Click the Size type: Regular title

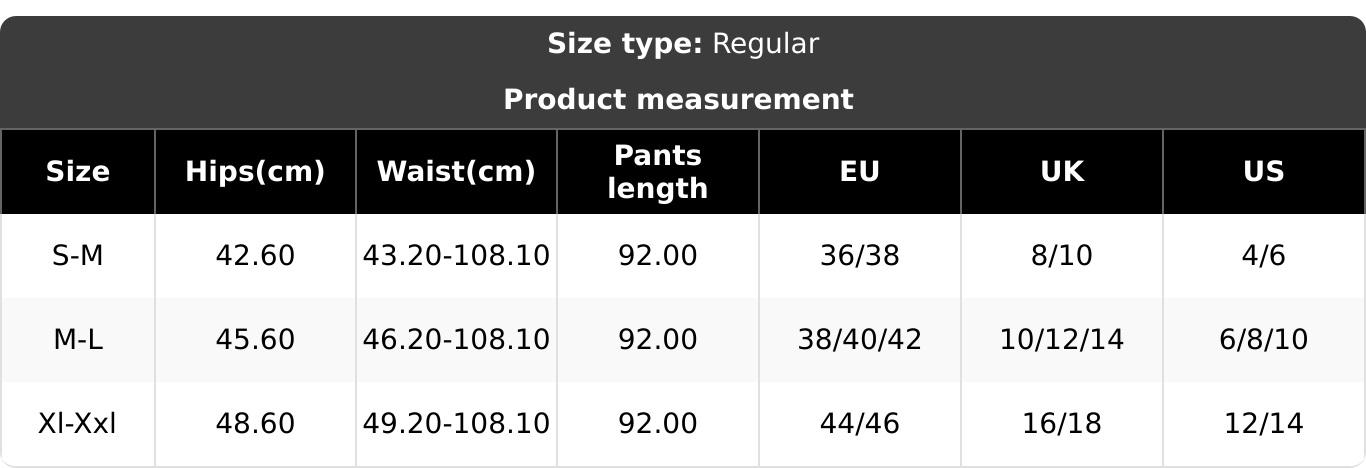tap(682, 44)
